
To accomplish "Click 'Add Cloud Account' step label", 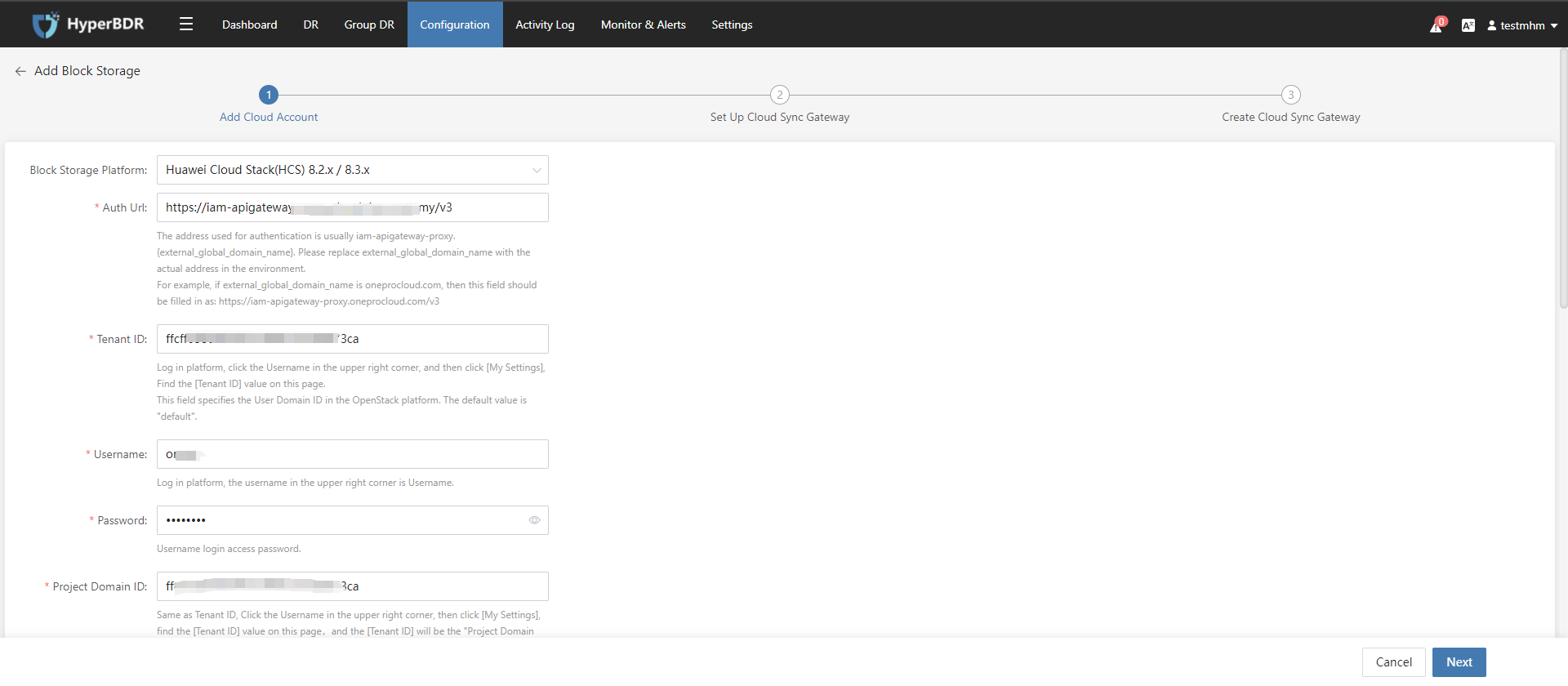I will (x=269, y=118).
